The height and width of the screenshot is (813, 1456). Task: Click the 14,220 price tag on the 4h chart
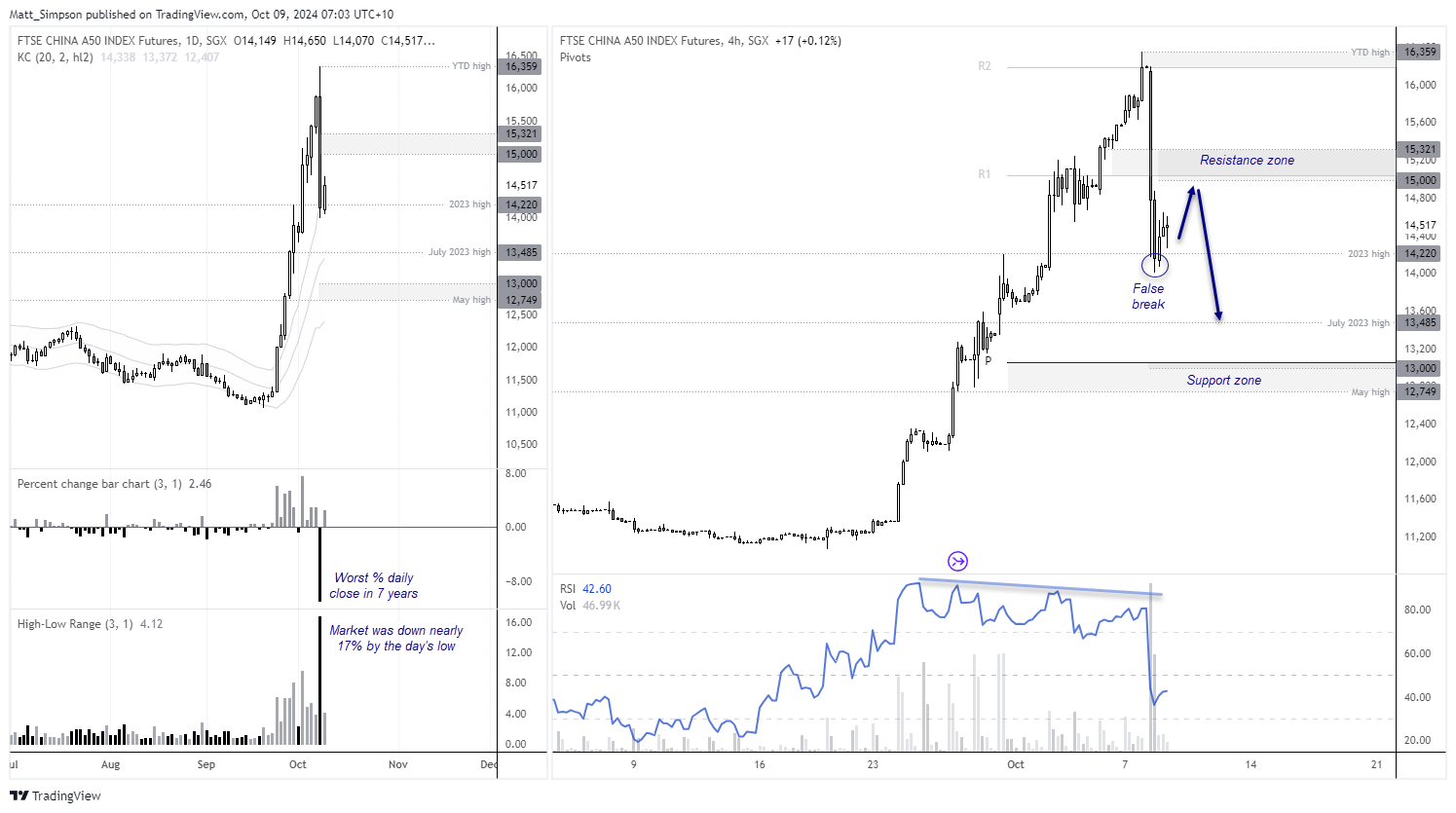tap(1420, 253)
